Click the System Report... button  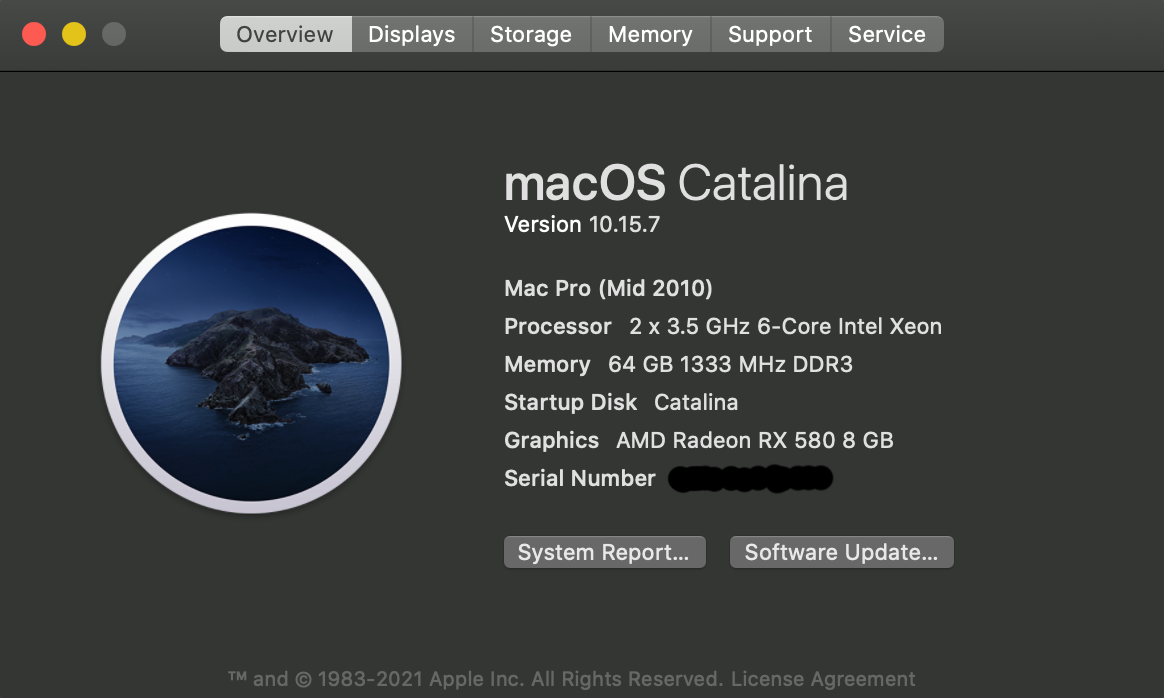pyautogui.click(x=604, y=552)
